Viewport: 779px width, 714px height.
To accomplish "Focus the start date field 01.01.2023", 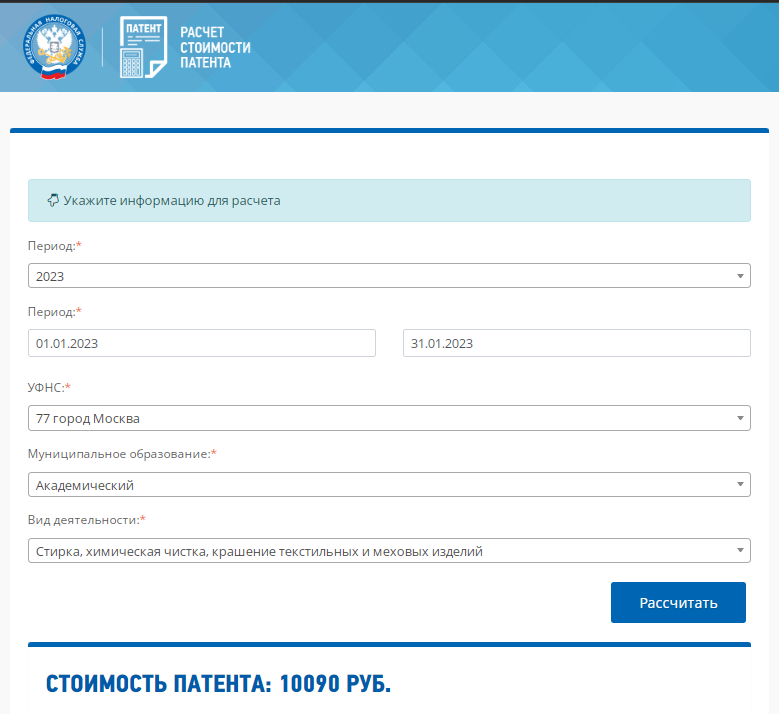I will 202,343.
